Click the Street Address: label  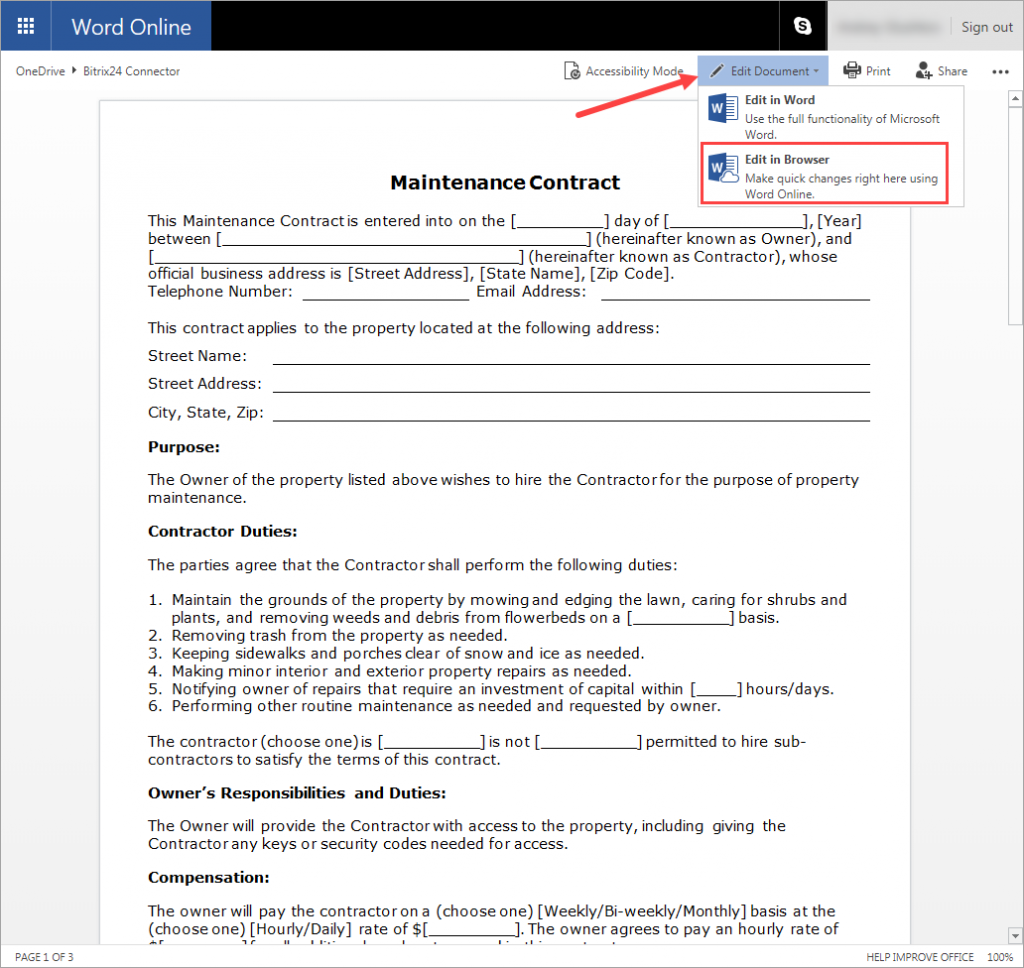coord(204,384)
